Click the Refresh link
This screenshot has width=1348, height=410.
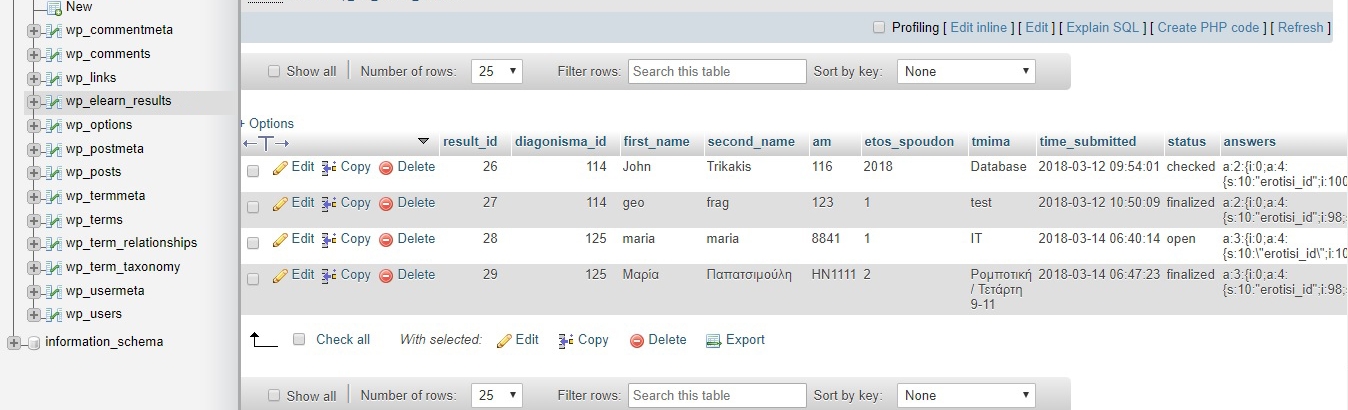click(x=1301, y=28)
